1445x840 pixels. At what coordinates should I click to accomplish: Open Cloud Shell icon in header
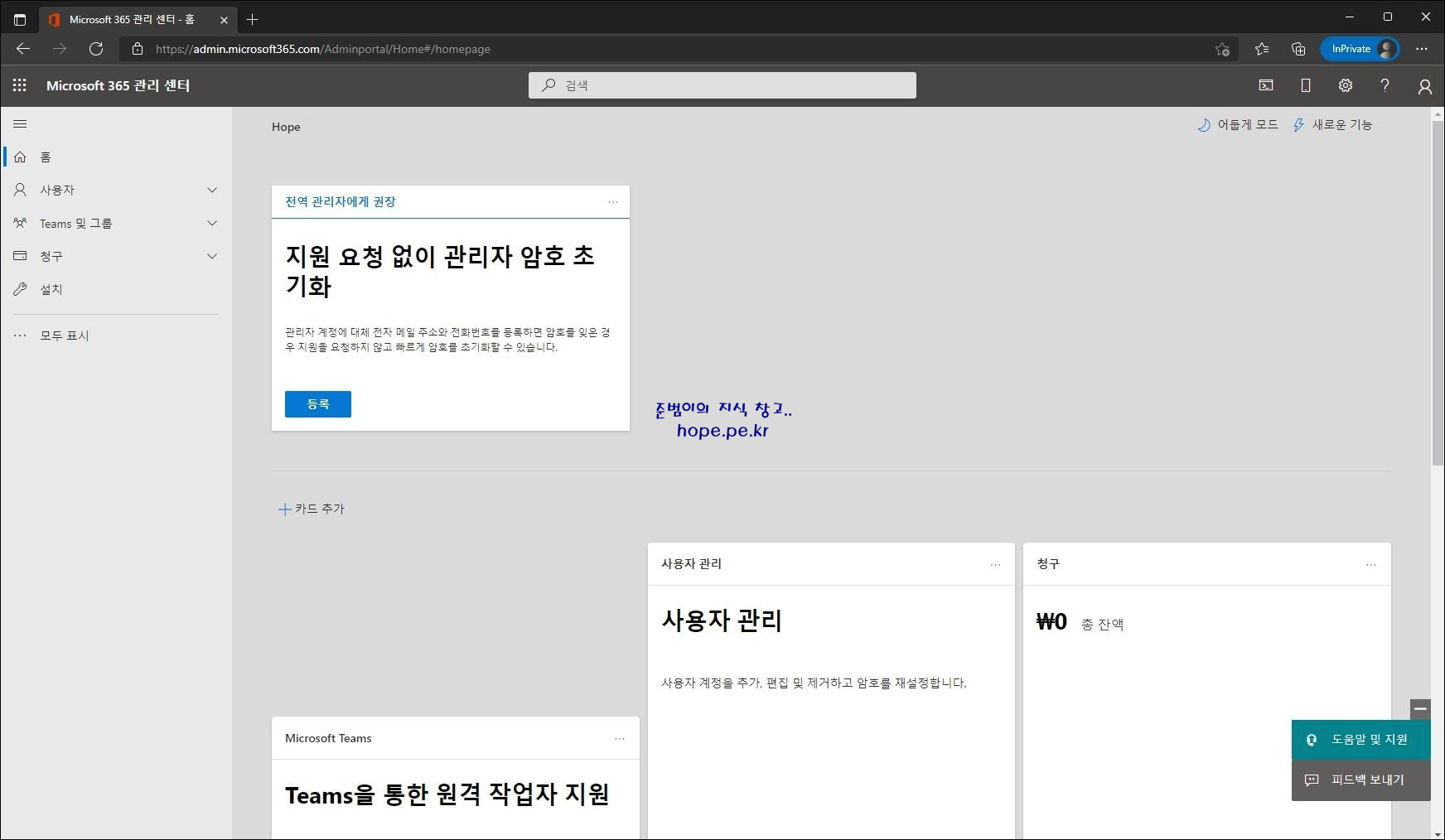(x=1266, y=85)
